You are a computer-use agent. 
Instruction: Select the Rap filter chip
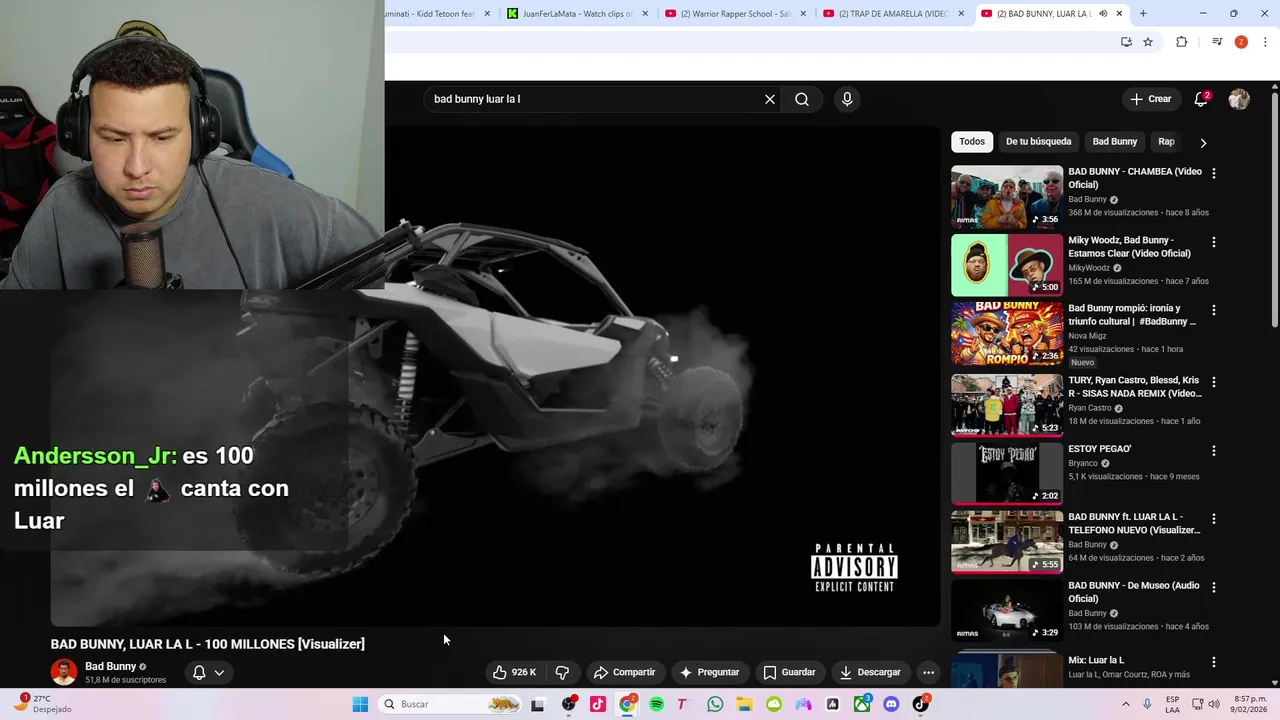(1166, 142)
